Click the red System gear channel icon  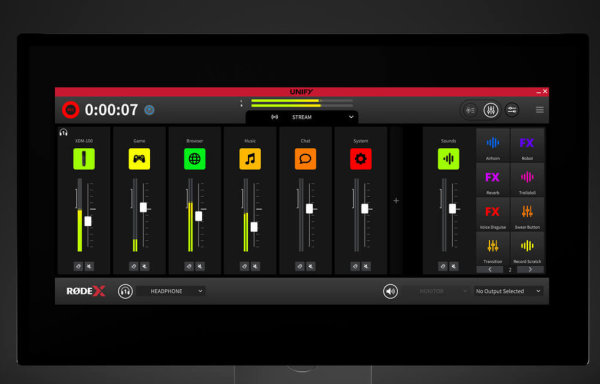(360, 159)
